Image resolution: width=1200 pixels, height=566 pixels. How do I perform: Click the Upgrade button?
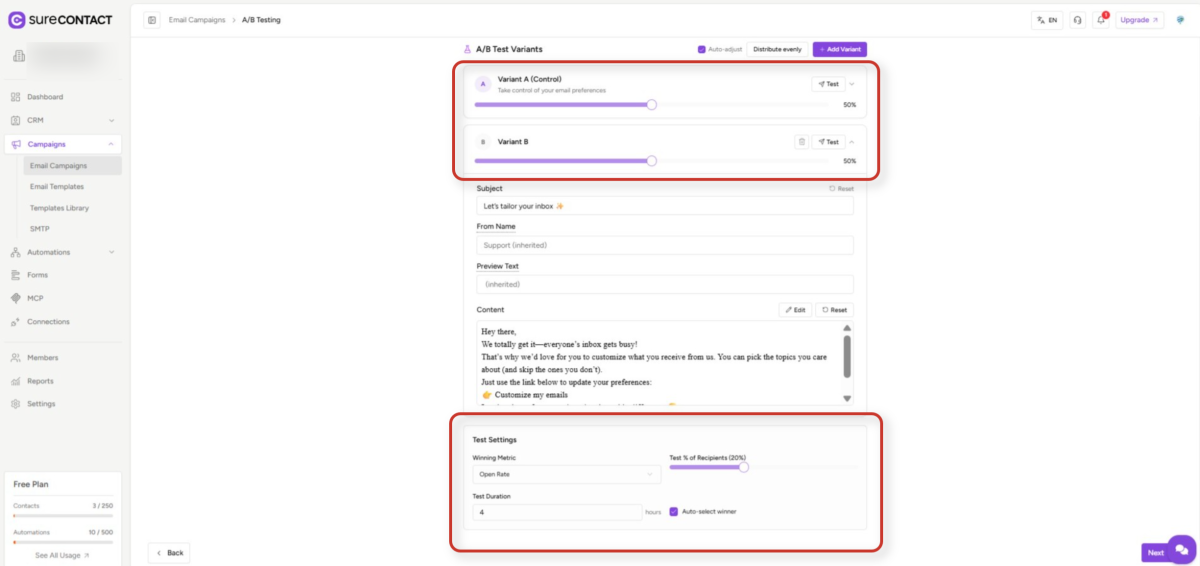[1141, 20]
